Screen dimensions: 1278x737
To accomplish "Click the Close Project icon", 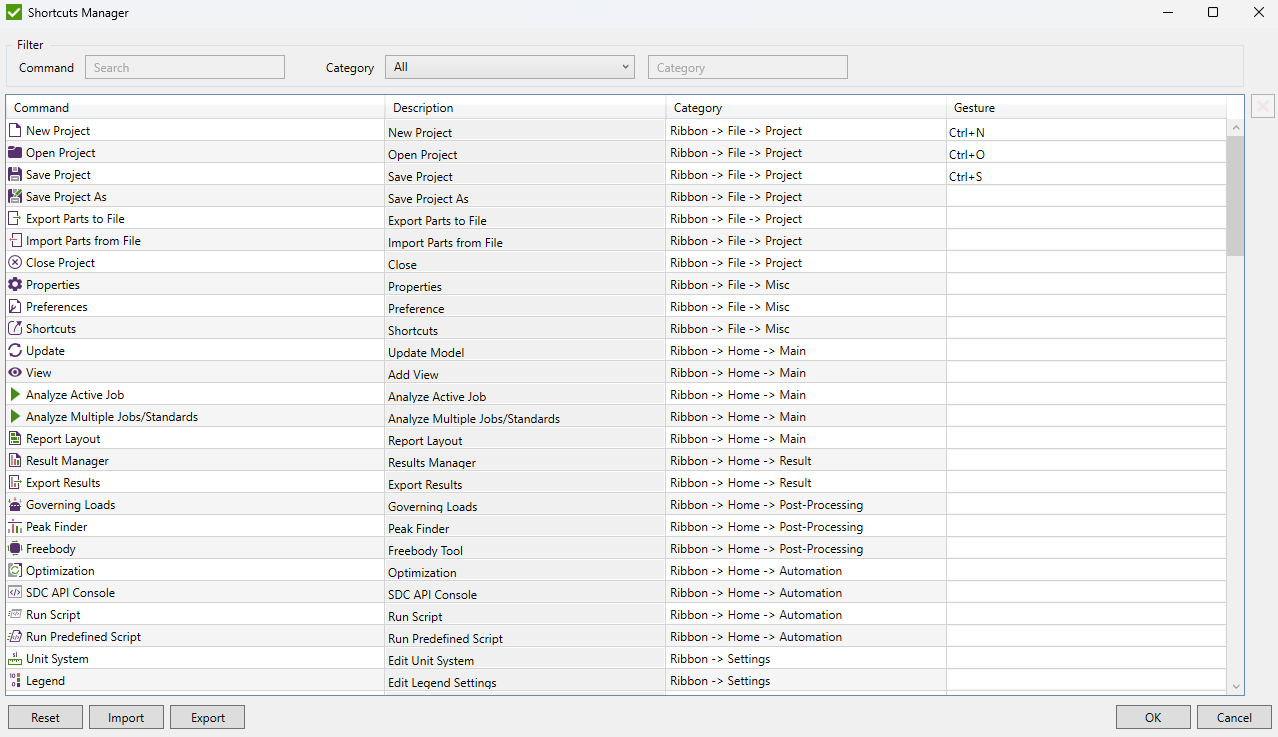I will pos(15,263).
